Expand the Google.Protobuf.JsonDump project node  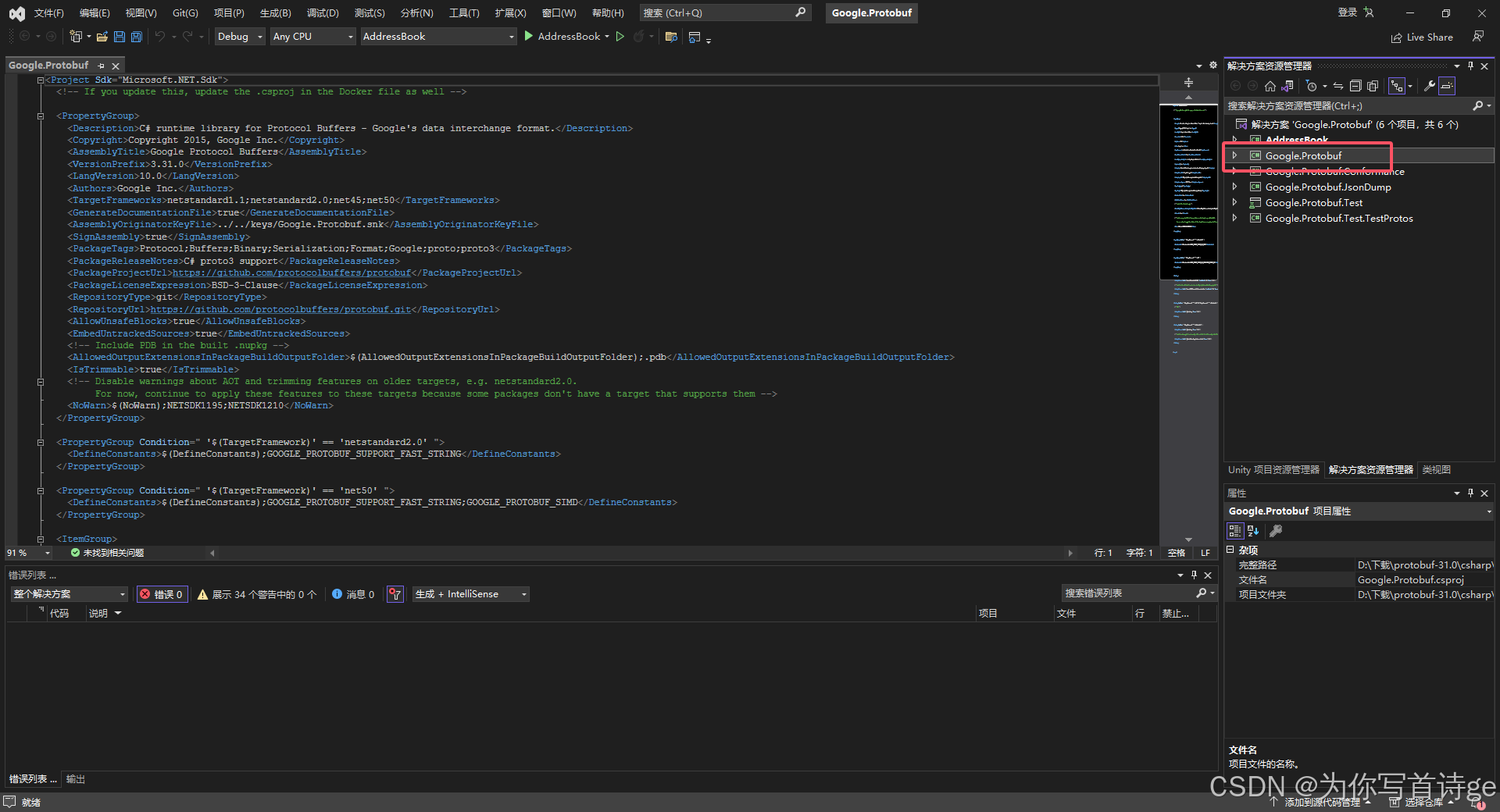[x=1235, y=187]
